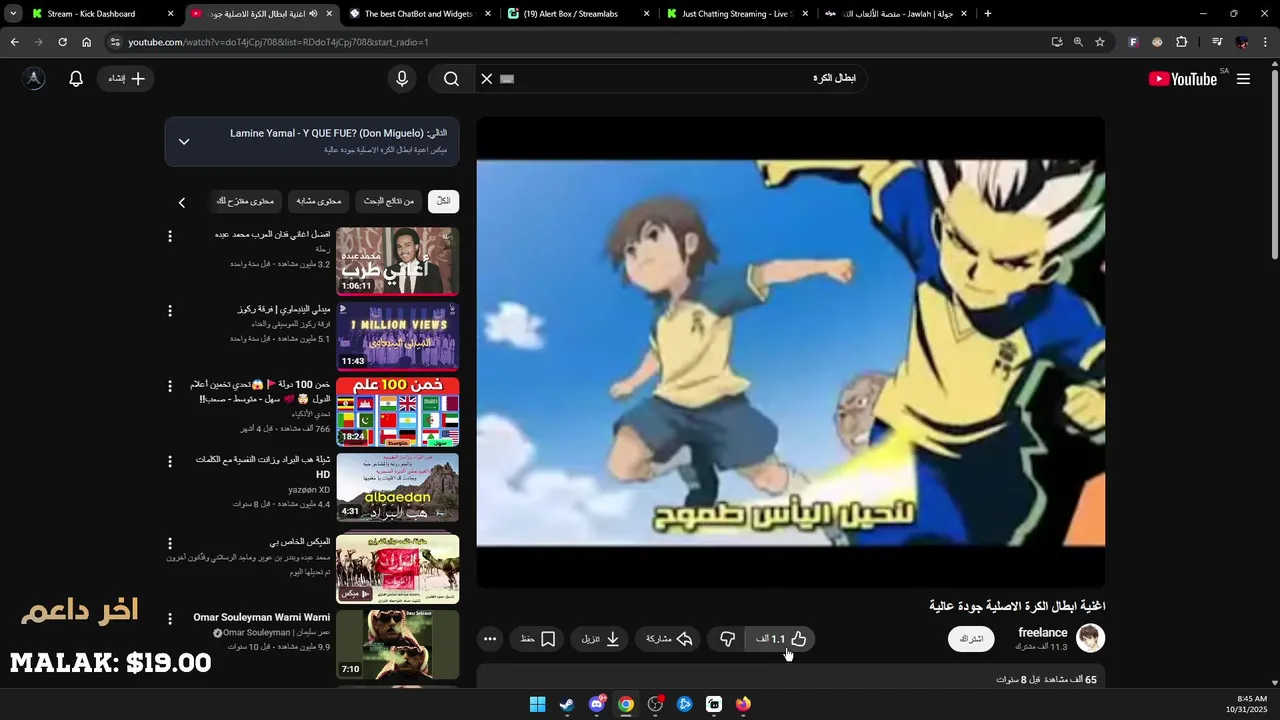Open the albaedan 4:31 video thumbnail
Screen dimensions: 1280x720
[x=397, y=487]
